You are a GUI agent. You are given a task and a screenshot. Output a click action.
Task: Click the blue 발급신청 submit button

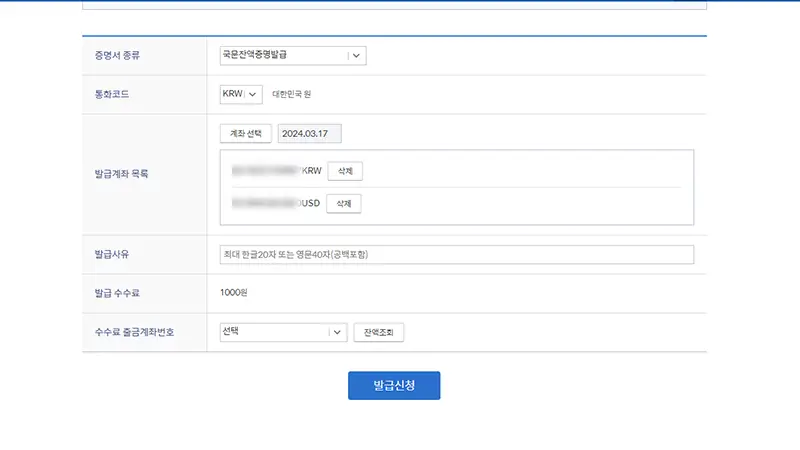pos(394,385)
